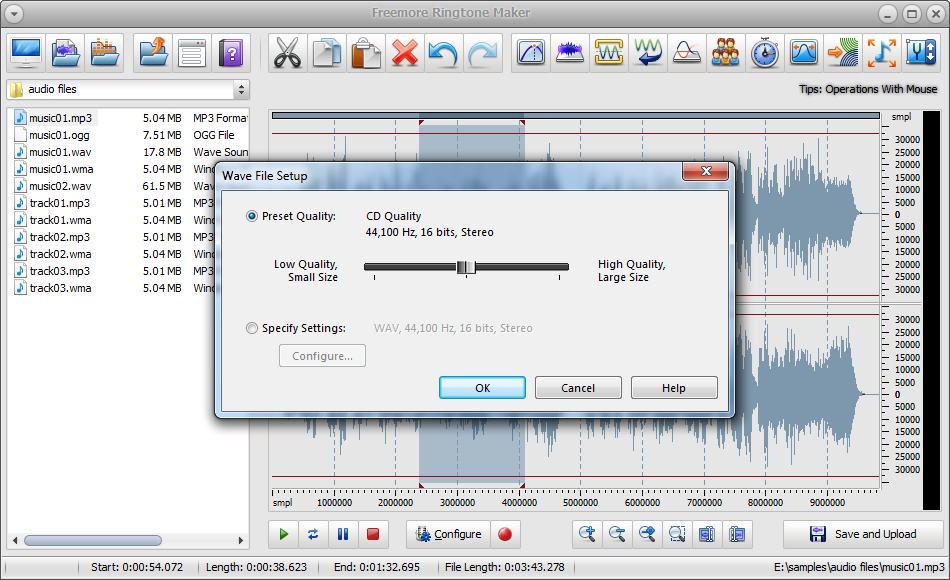The image size is (950, 580).
Task: Click the sine wave curve effect icon
Action: point(686,53)
